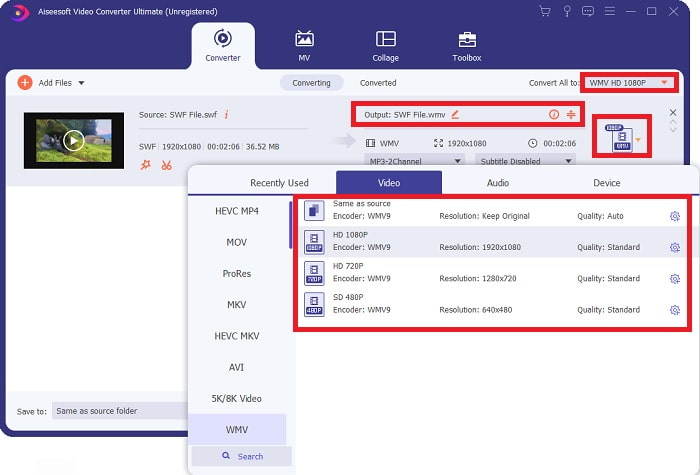Click the register key icon
The width and height of the screenshot is (700, 475).
[567, 11]
